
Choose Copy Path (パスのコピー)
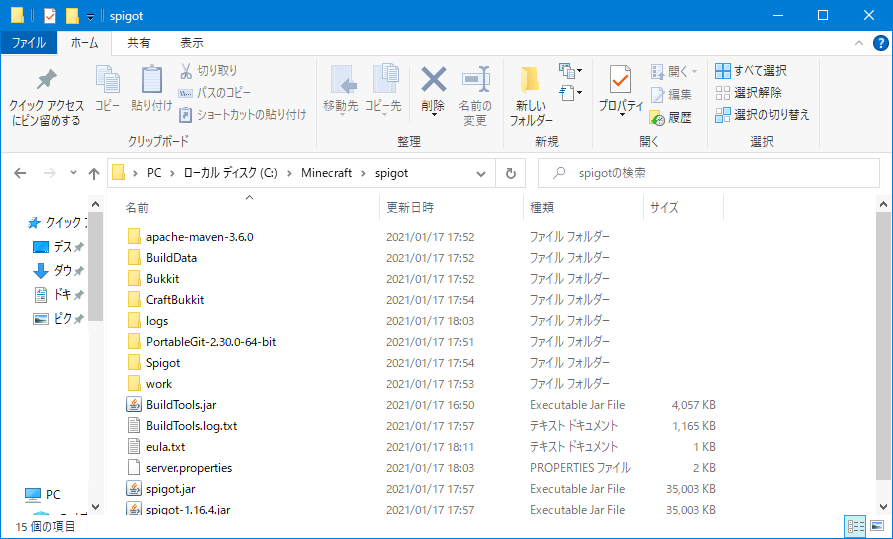coord(215,93)
